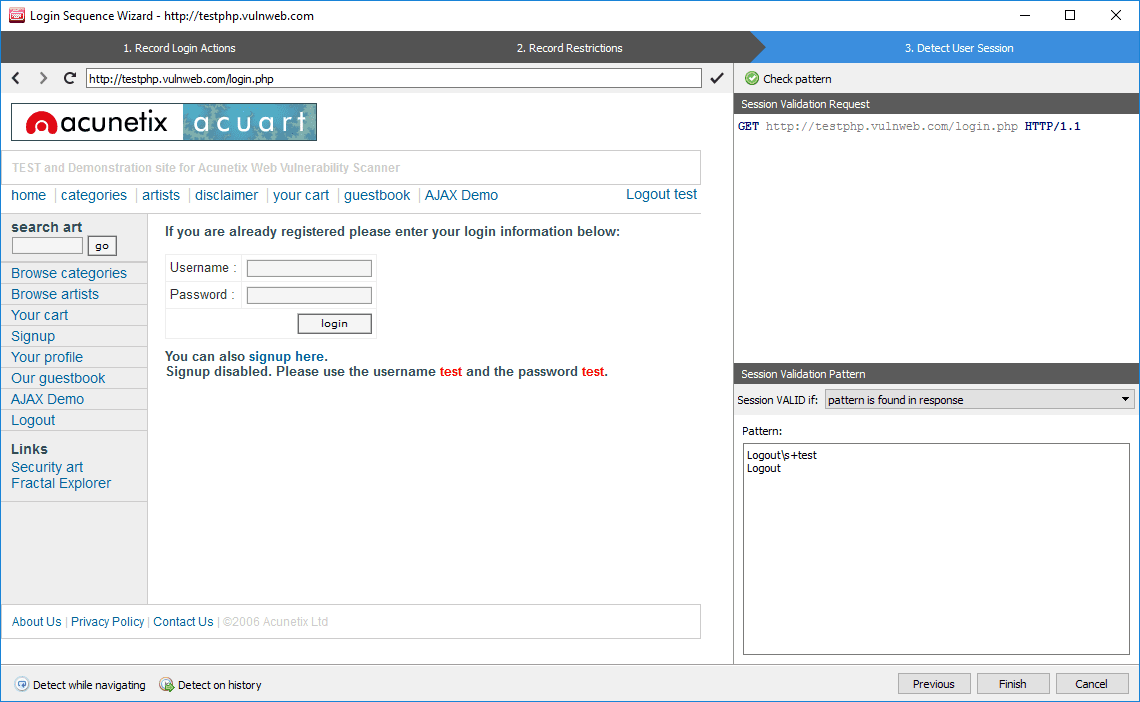The width and height of the screenshot is (1140, 702).
Task: Click the Session Validation Request header
Action: pos(936,104)
